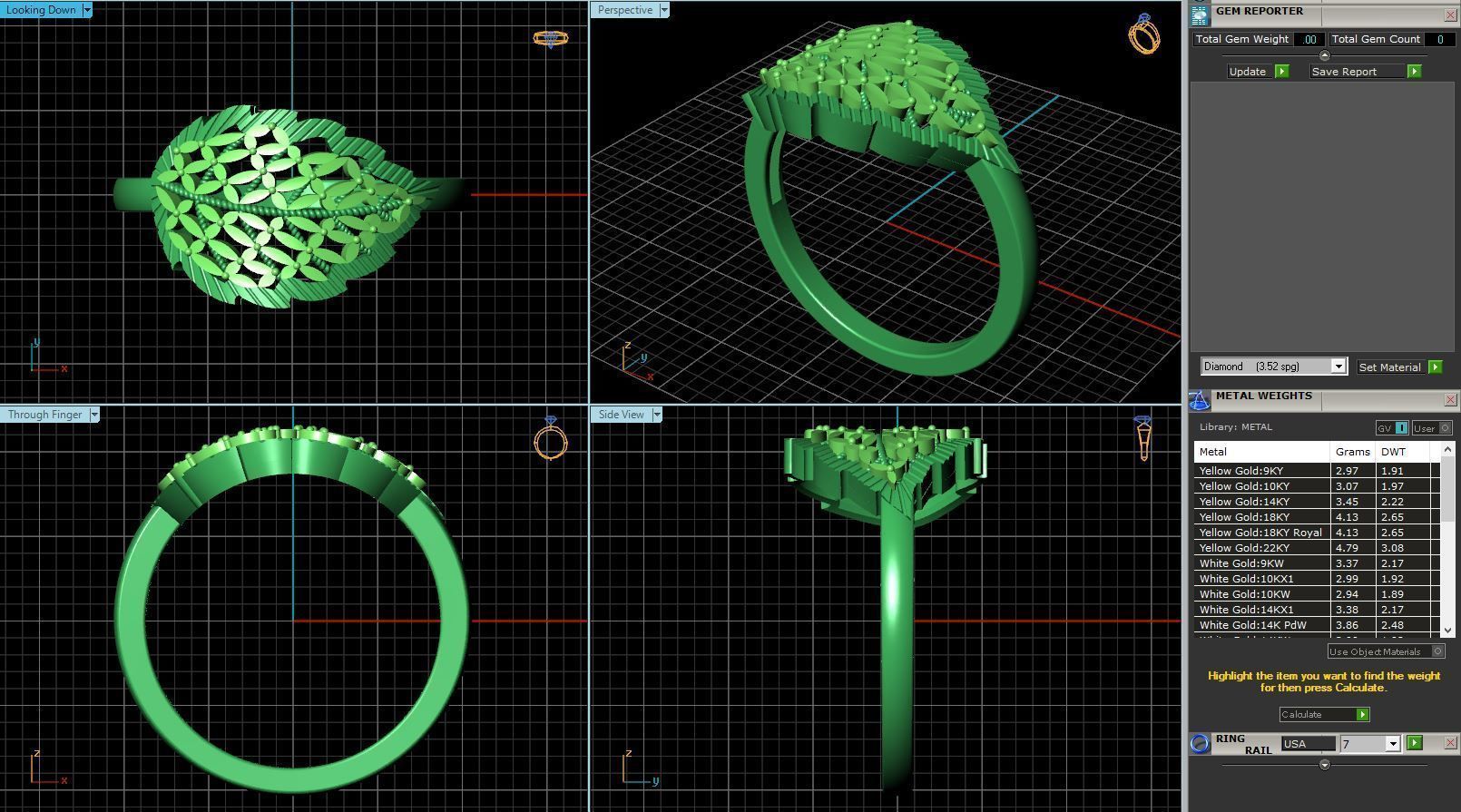Close the Ring Rail panel

coord(1450,743)
